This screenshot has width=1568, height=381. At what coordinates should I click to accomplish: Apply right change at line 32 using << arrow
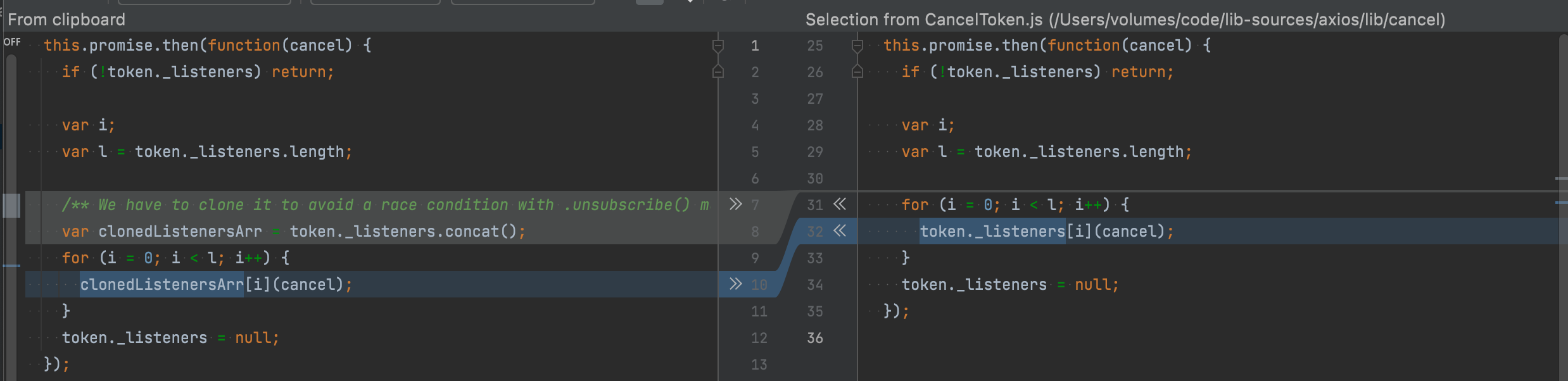[840, 231]
